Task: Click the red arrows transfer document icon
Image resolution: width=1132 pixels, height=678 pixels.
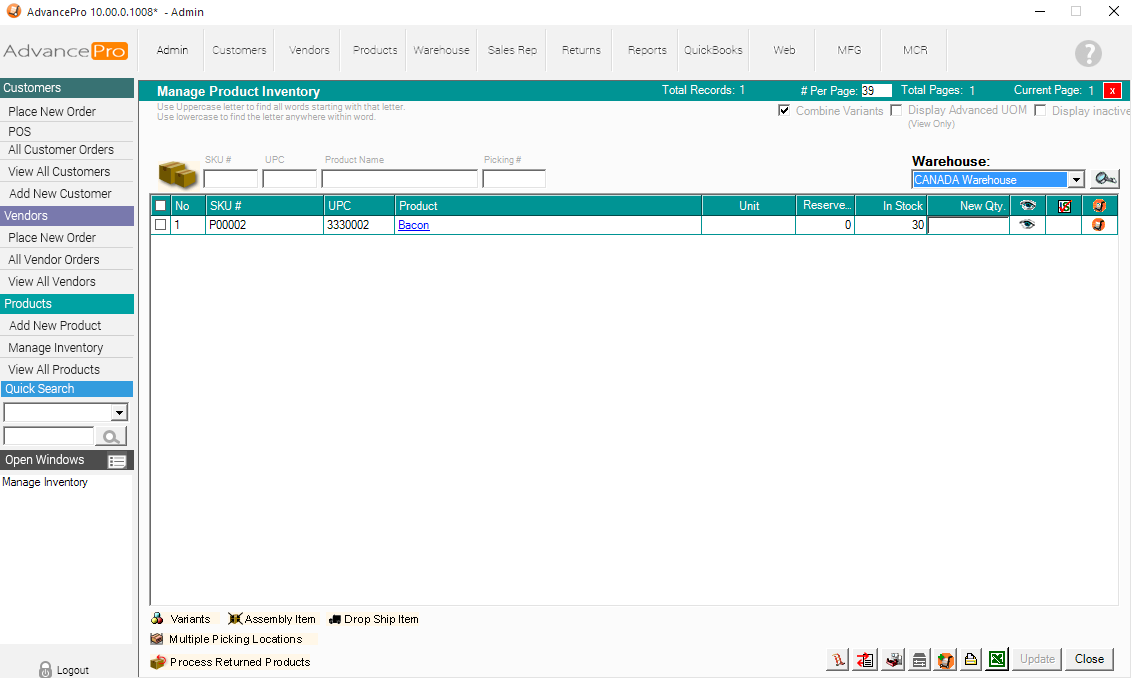Action: pyautogui.click(x=866, y=660)
